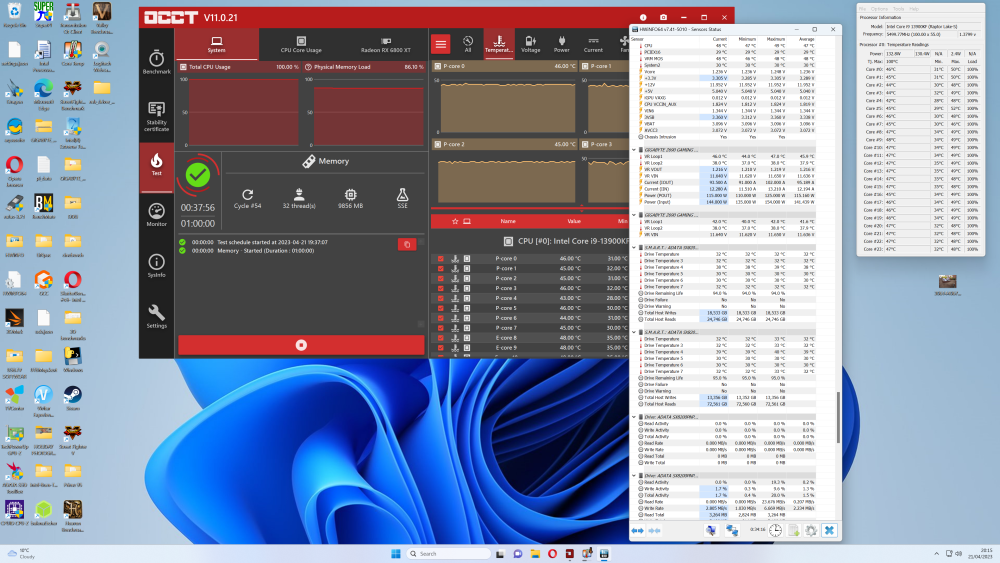Collapse second GIGABYTE Z690 GAMING sensor group

point(635,215)
